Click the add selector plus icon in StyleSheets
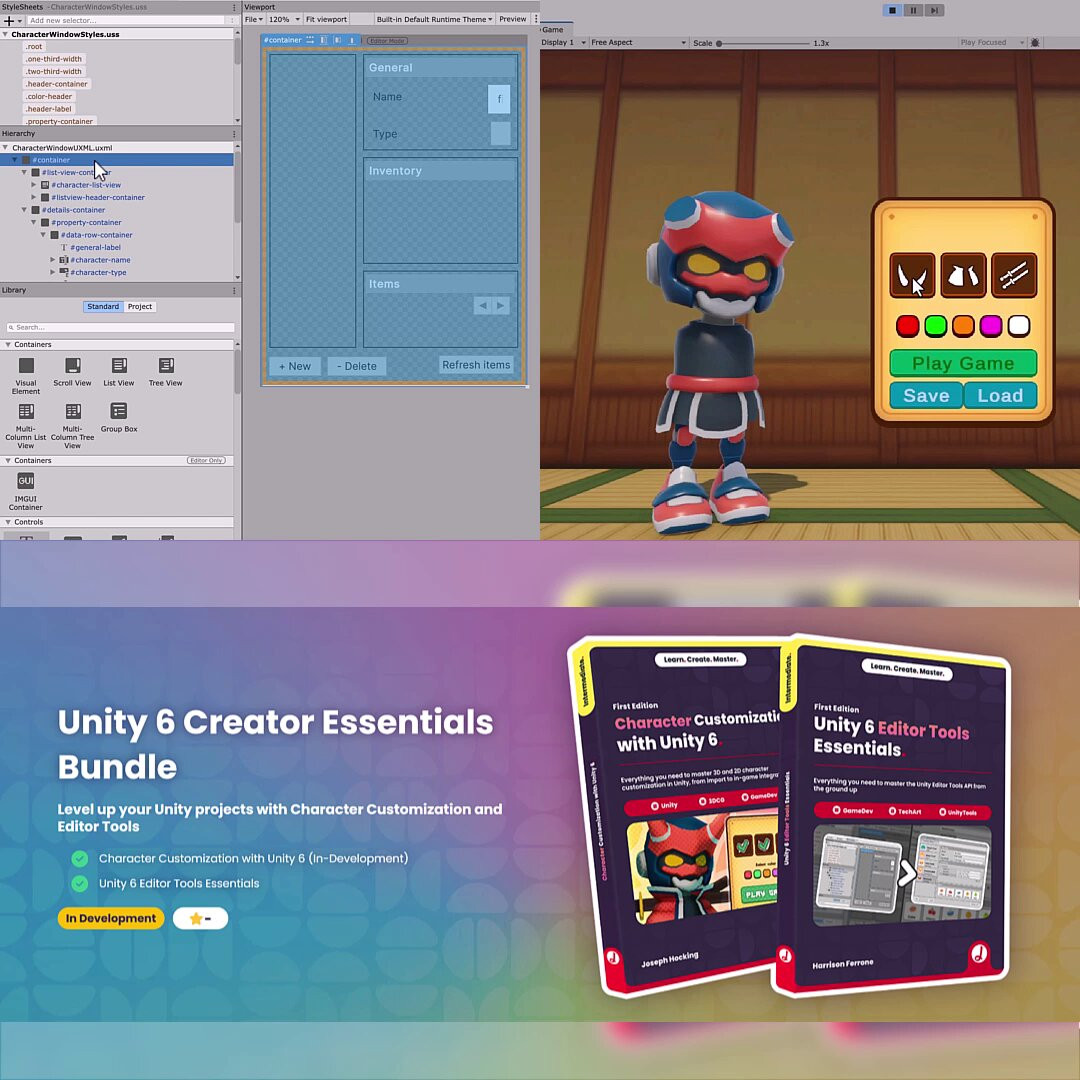This screenshot has height=1080, width=1080. 9,21
